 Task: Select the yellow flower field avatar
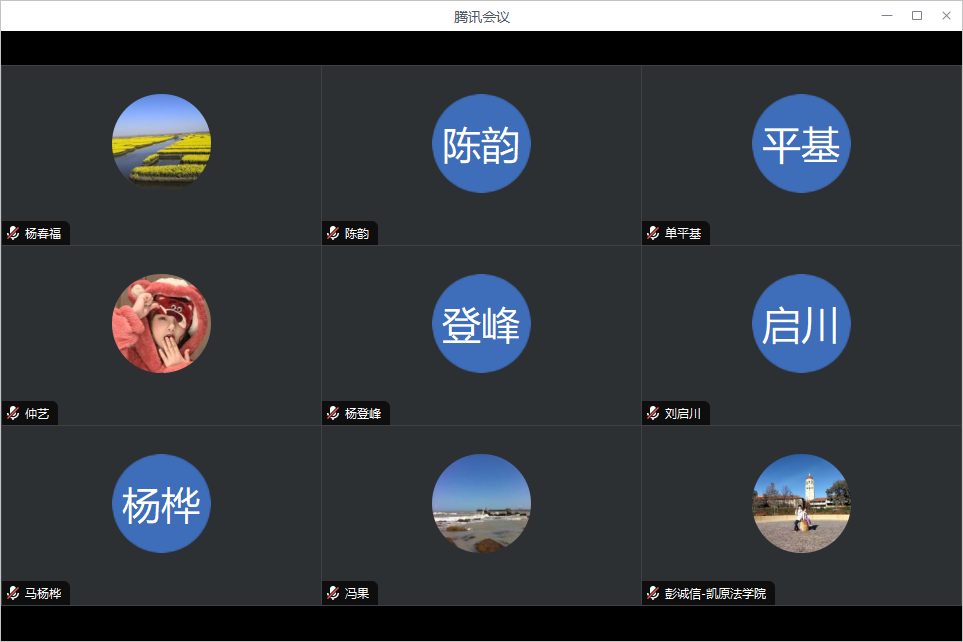click(x=161, y=143)
